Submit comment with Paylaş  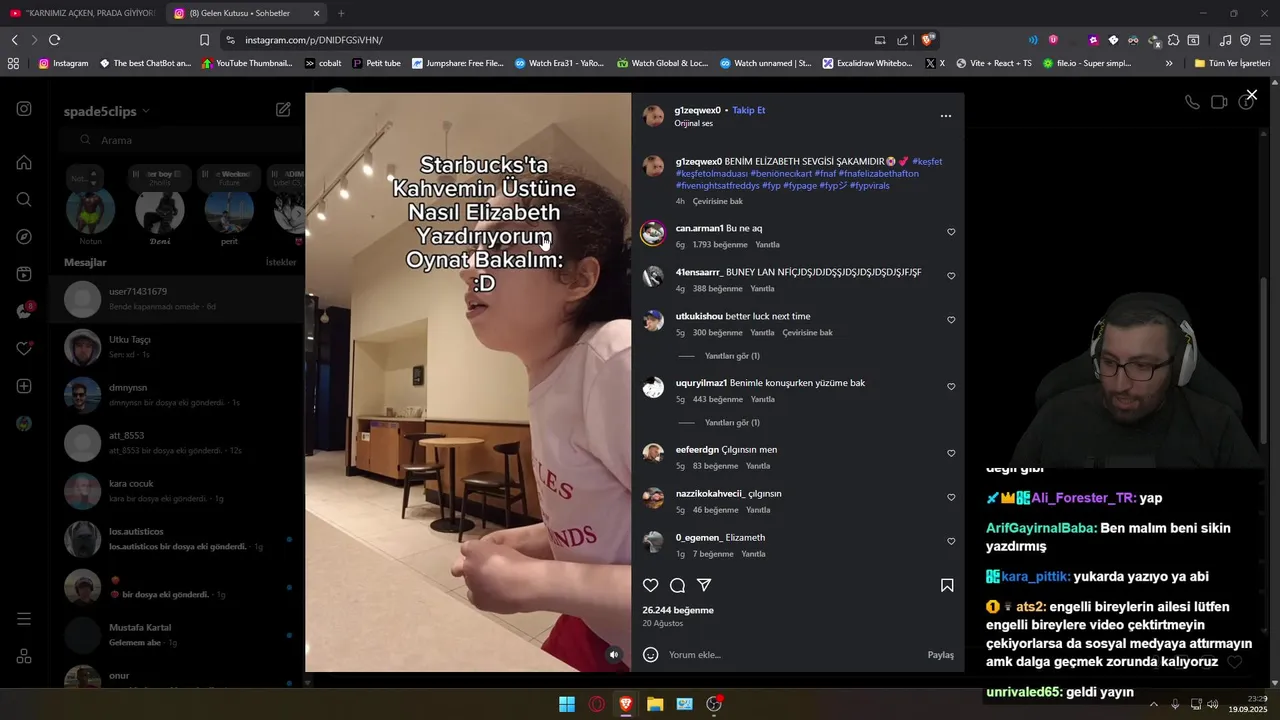pyautogui.click(x=940, y=655)
